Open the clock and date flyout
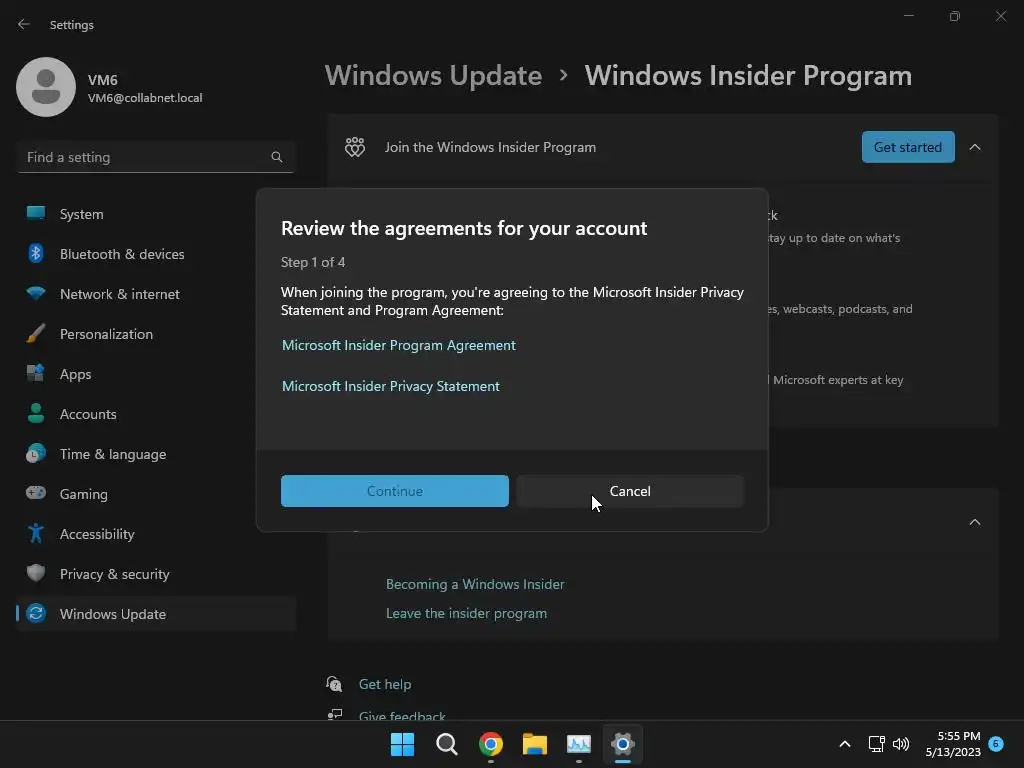The image size is (1024, 768). [x=953, y=744]
